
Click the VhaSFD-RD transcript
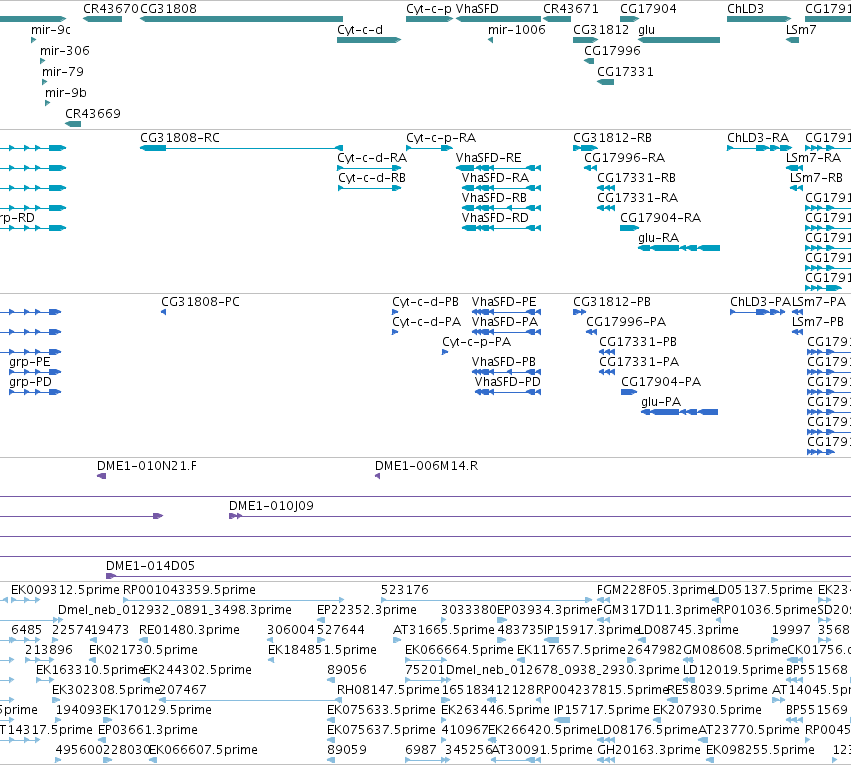501,228
